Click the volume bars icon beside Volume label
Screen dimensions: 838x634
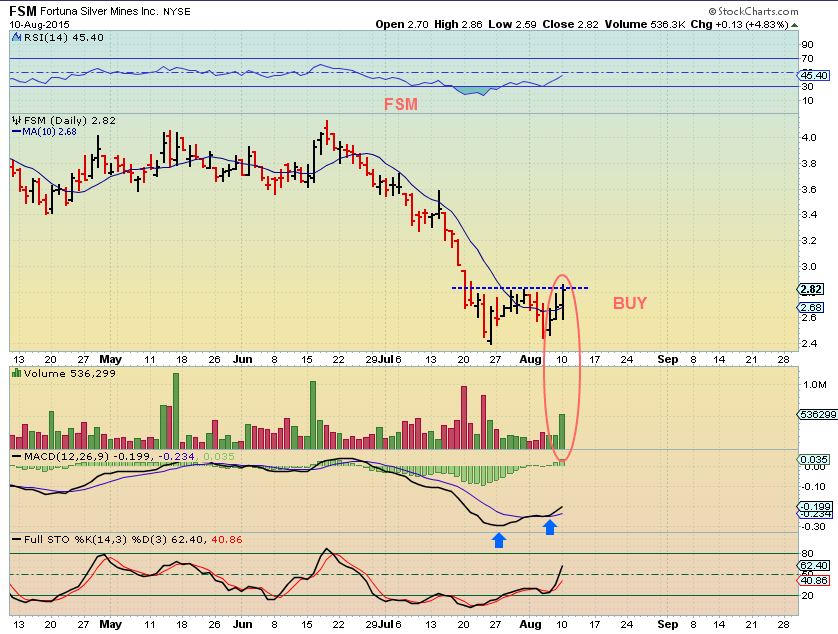coord(17,373)
